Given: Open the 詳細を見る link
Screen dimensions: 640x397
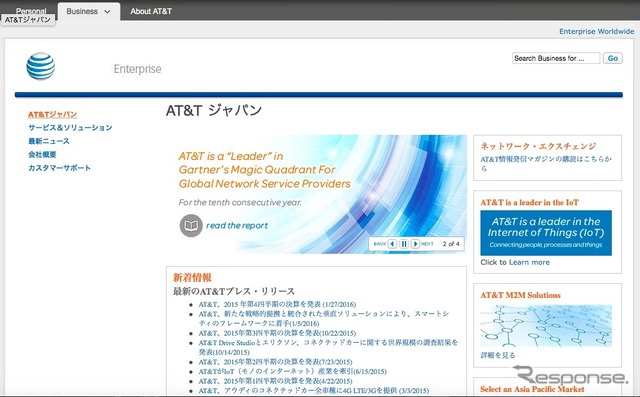Looking at the screenshot, I should click(498, 355).
